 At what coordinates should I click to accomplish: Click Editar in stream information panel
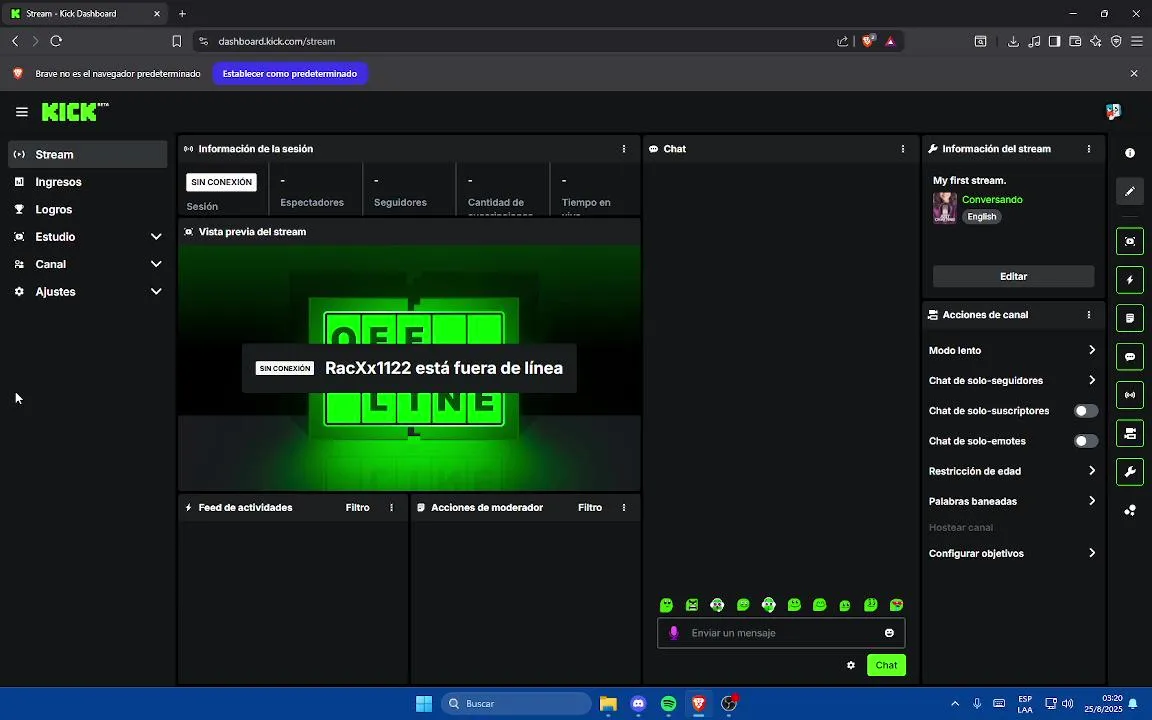pos(1013,276)
